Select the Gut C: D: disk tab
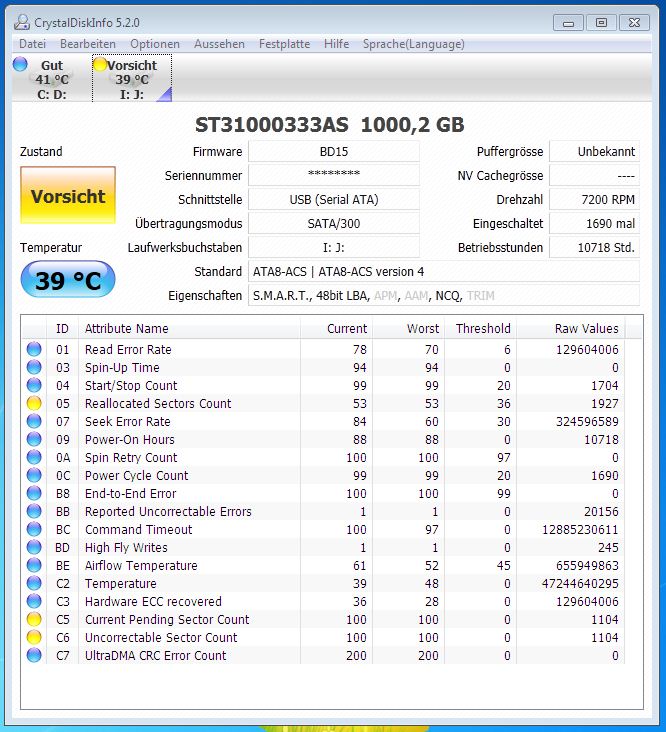Image resolution: width=666 pixels, height=732 pixels. pos(51,78)
